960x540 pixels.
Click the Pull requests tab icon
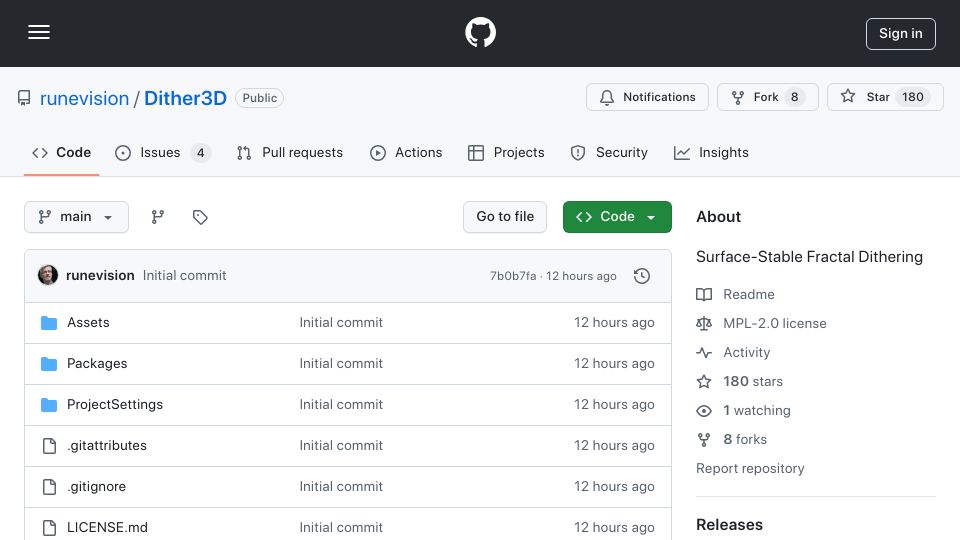pyautogui.click(x=244, y=153)
